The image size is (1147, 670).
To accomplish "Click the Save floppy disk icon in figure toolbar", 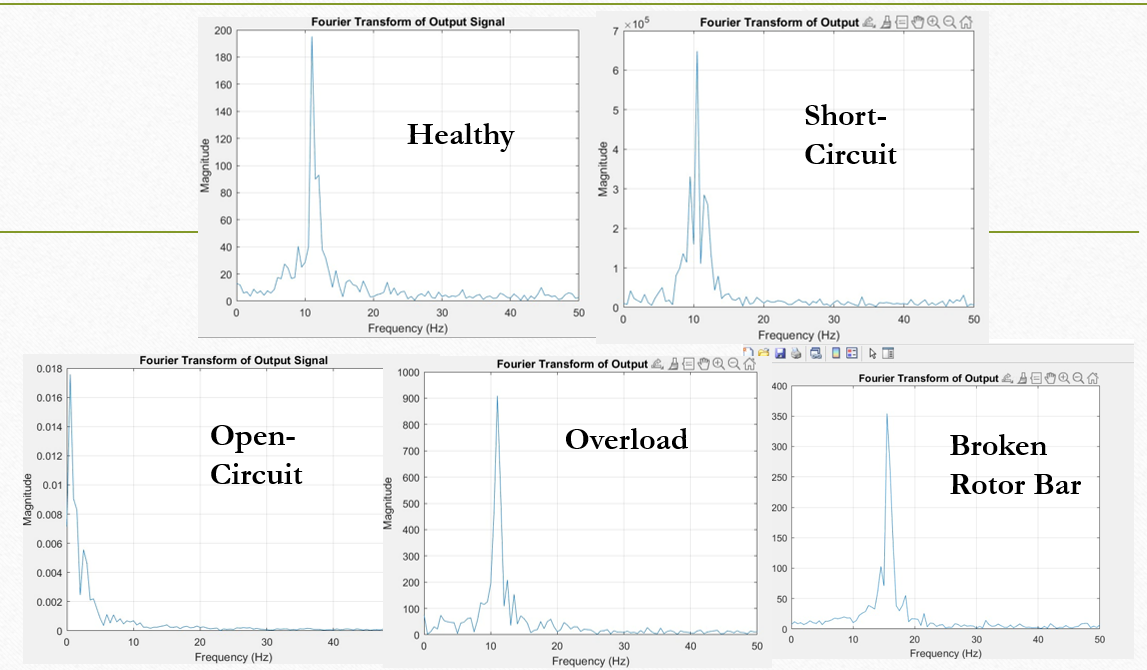I will pyautogui.click(x=781, y=353).
